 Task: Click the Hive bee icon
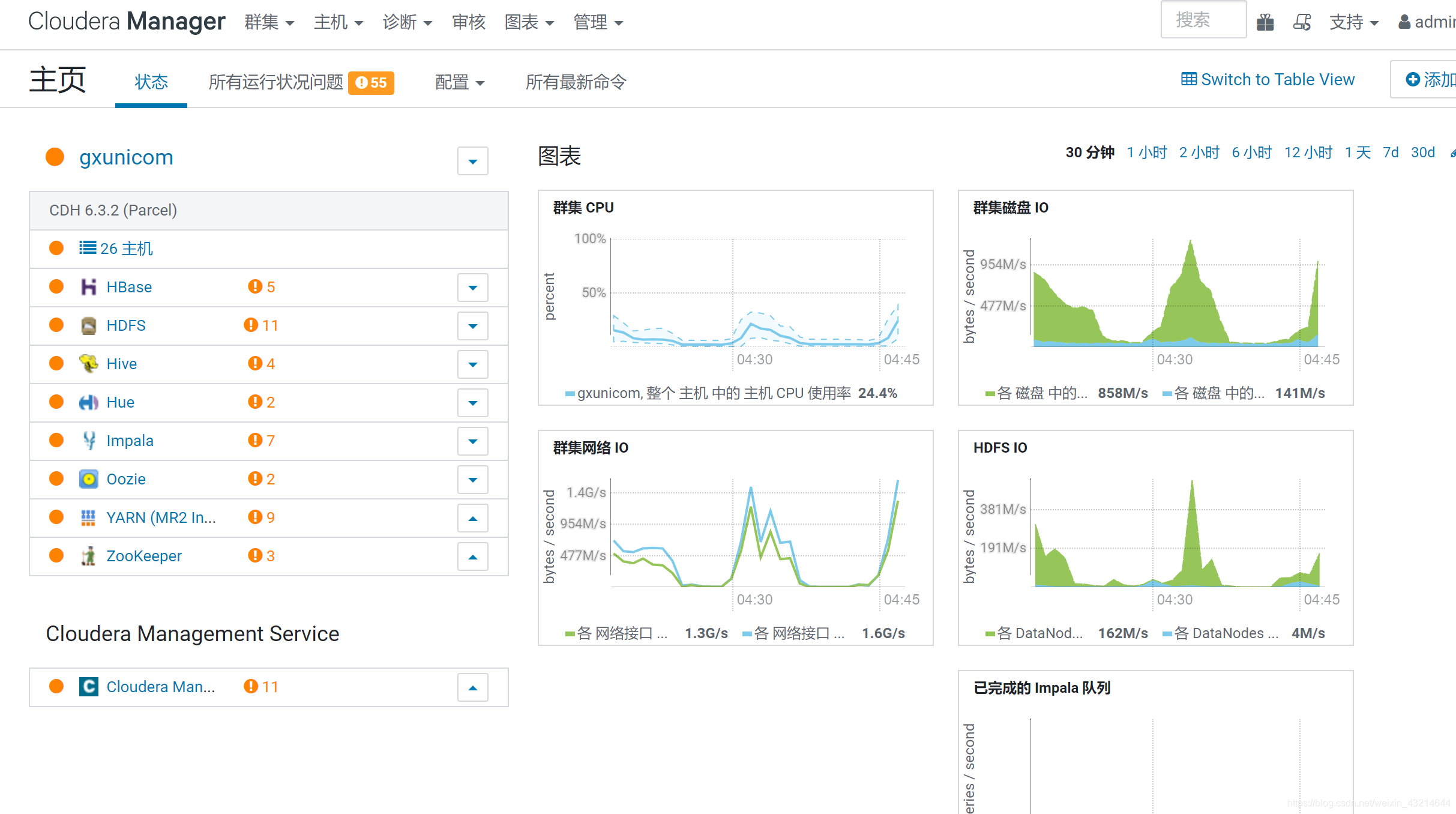[89, 364]
